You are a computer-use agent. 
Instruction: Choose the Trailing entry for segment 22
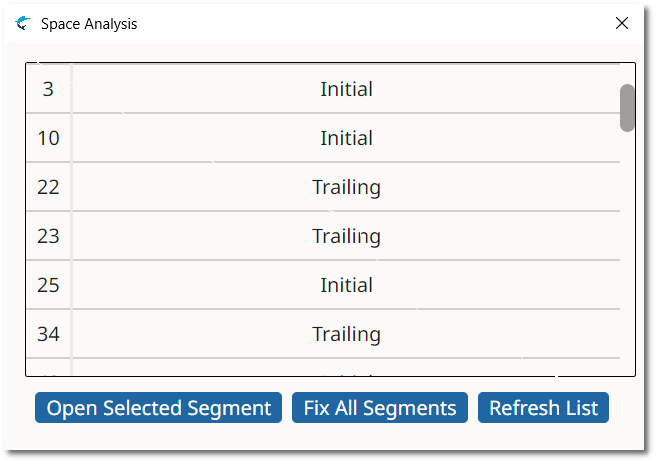pyautogui.click(x=346, y=187)
